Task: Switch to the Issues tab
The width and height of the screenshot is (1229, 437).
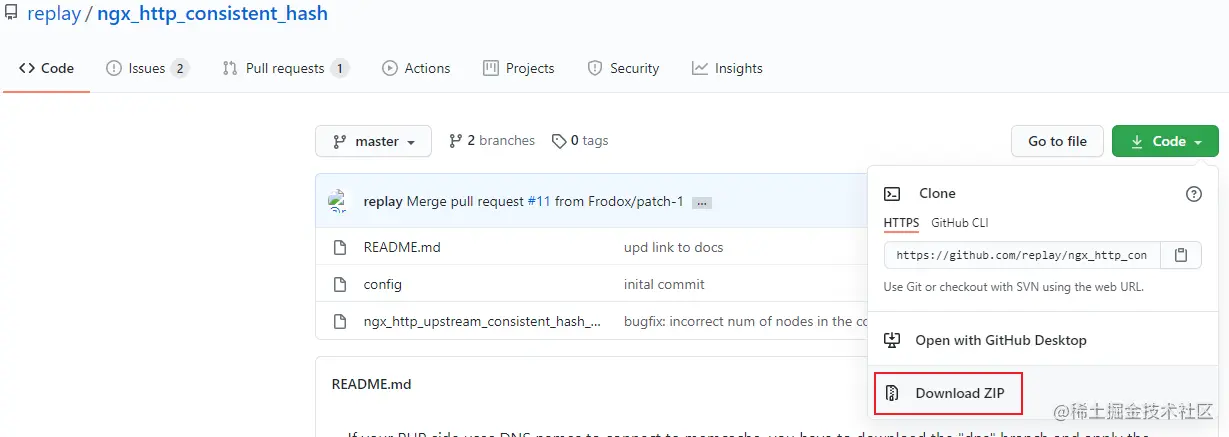Action: point(146,68)
